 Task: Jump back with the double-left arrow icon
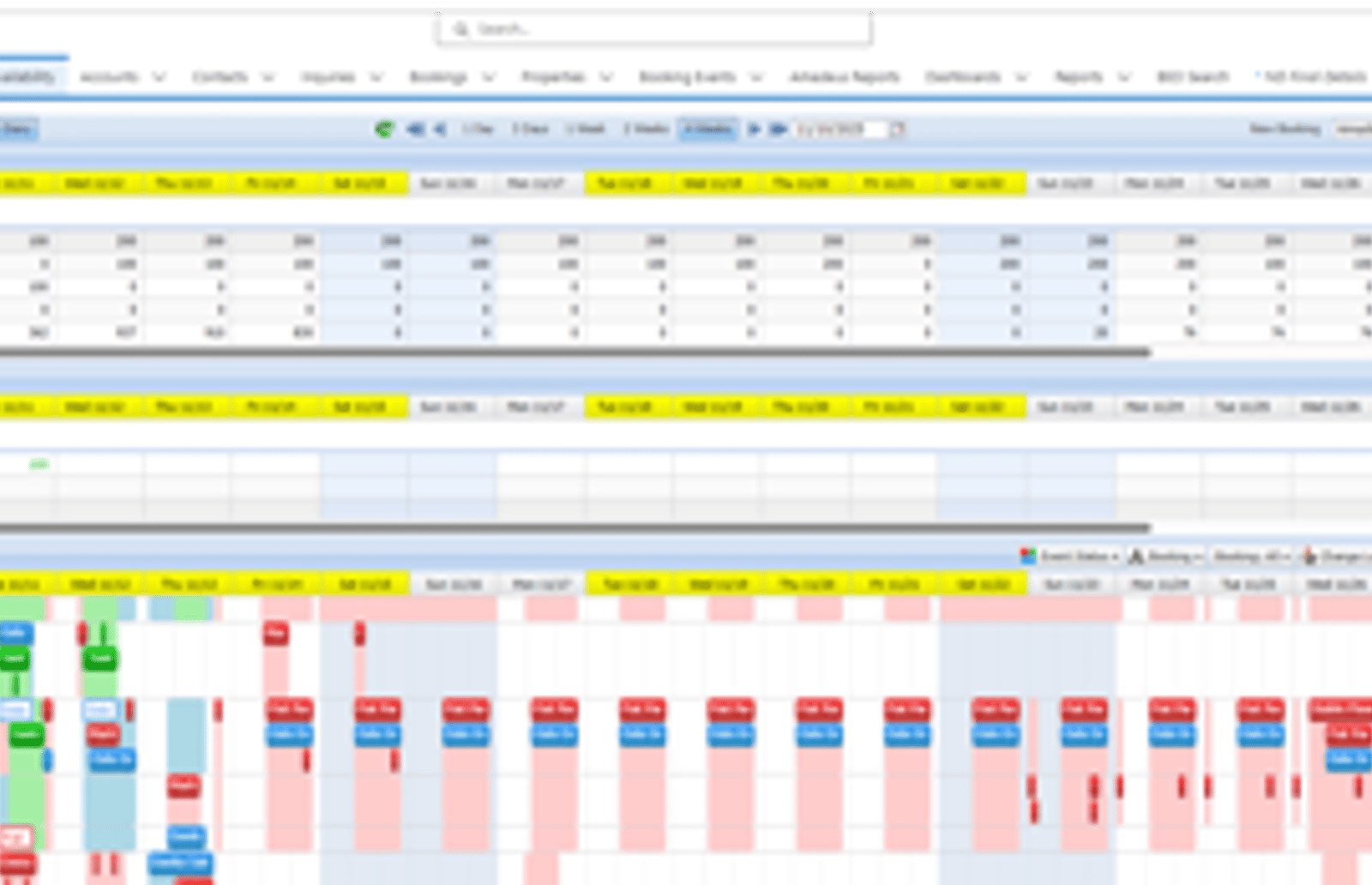pyautogui.click(x=416, y=129)
